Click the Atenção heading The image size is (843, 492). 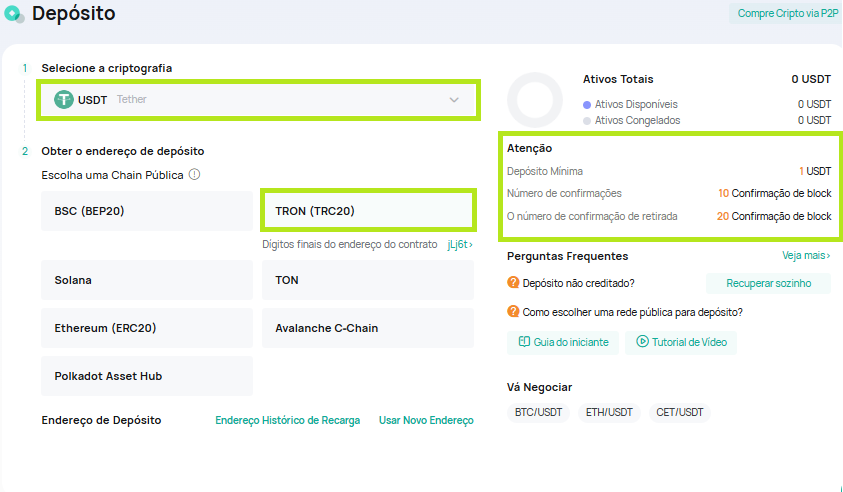coord(530,148)
